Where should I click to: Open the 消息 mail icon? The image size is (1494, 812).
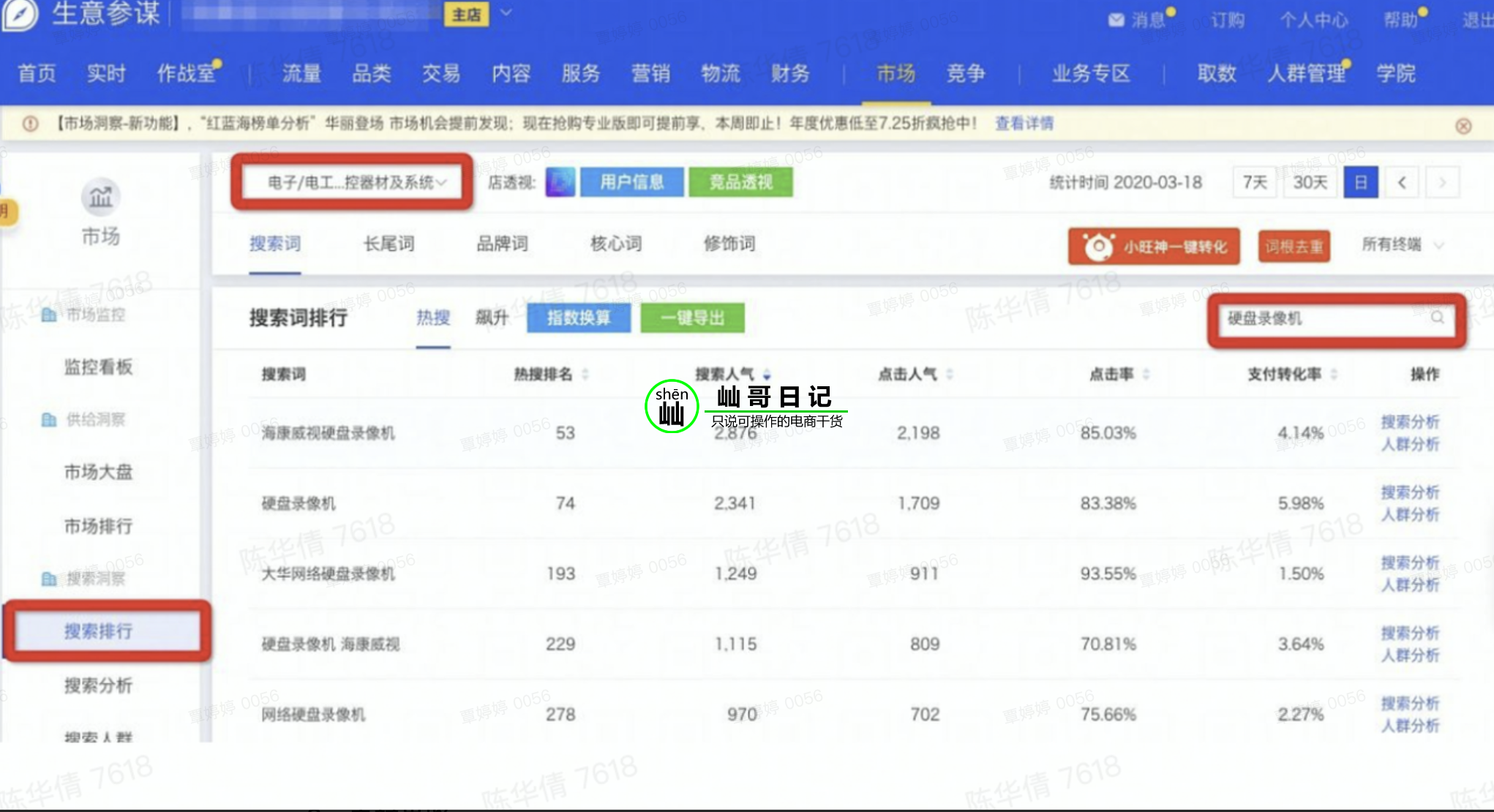coord(1116,20)
